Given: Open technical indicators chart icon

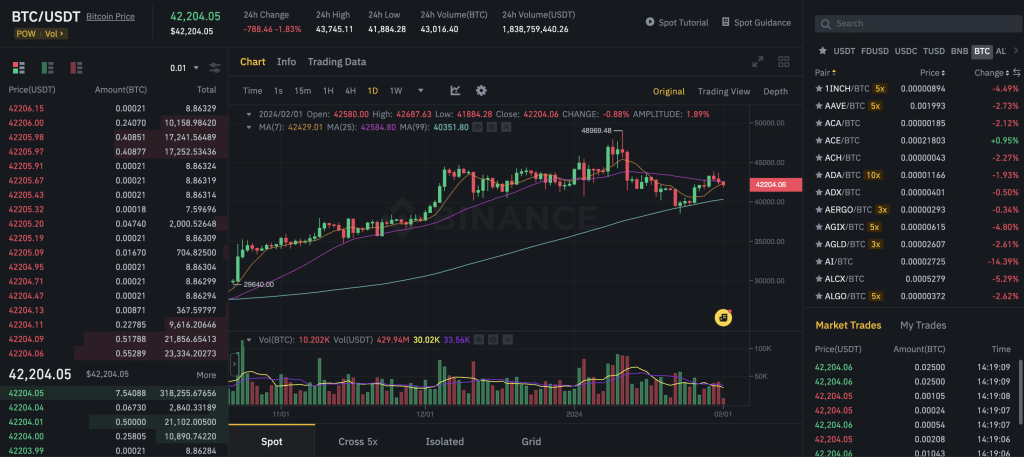Looking at the screenshot, I should point(455,91).
